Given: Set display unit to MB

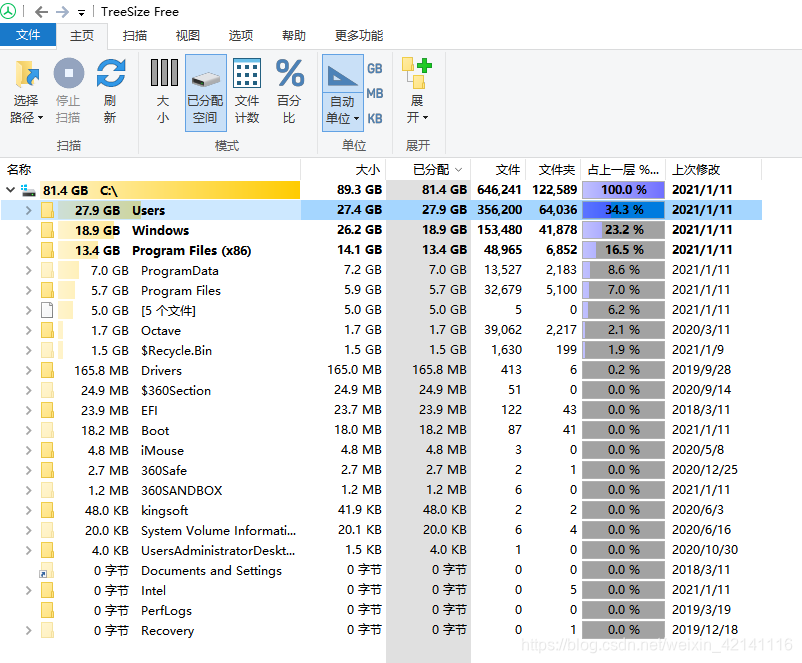Looking at the screenshot, I should click(x=374, y=93).
